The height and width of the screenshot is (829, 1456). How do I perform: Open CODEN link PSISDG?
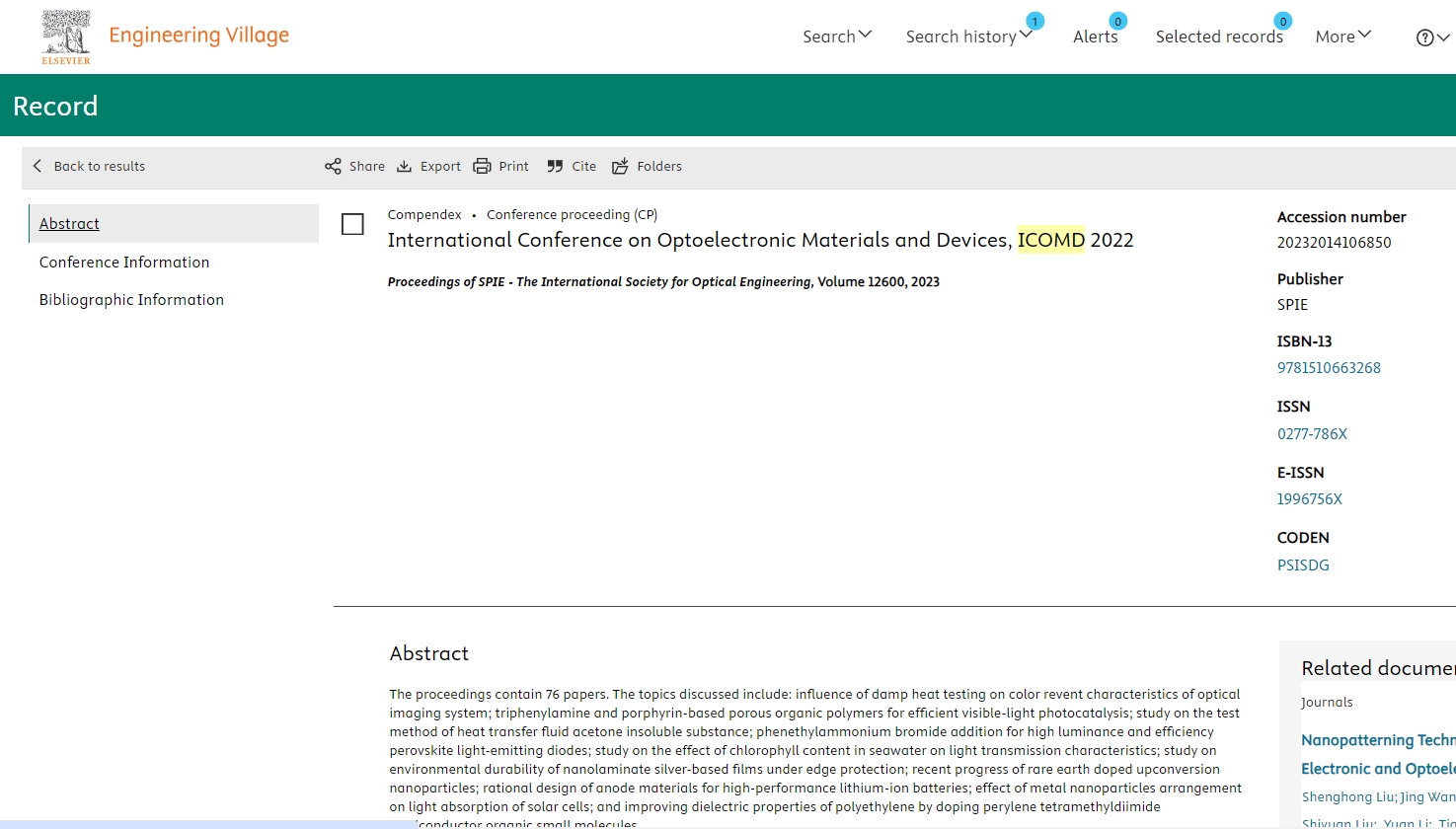pos(1303,565)
